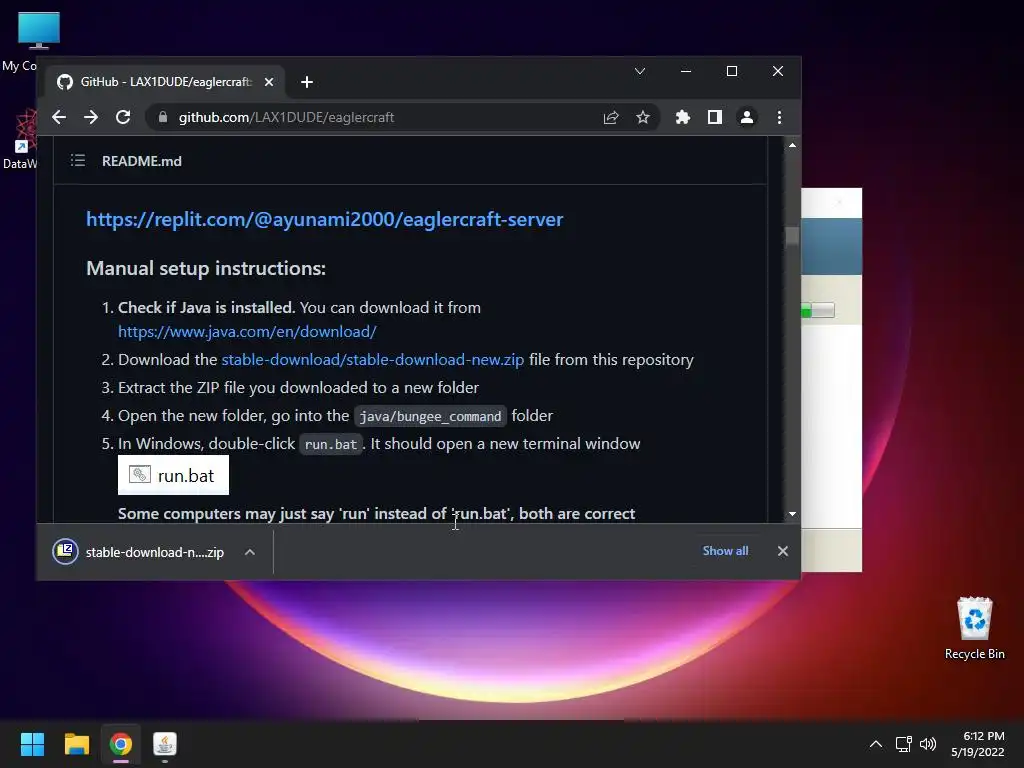The image size is (1024, 768).
Task: Go back to the previous page in Chrome
Action: click(x=59, y=118)
